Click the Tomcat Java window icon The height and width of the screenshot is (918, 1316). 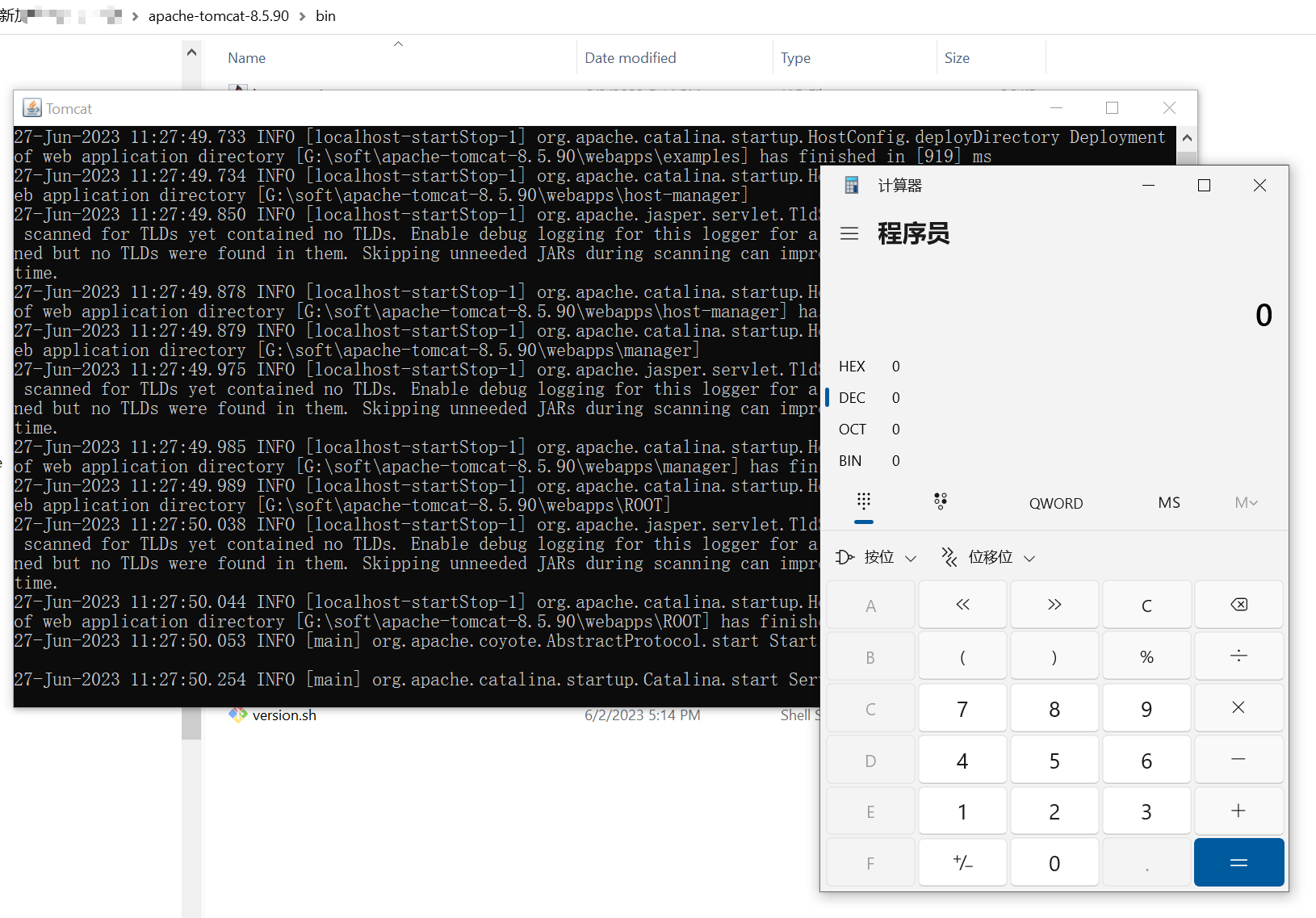click(32, 107)
